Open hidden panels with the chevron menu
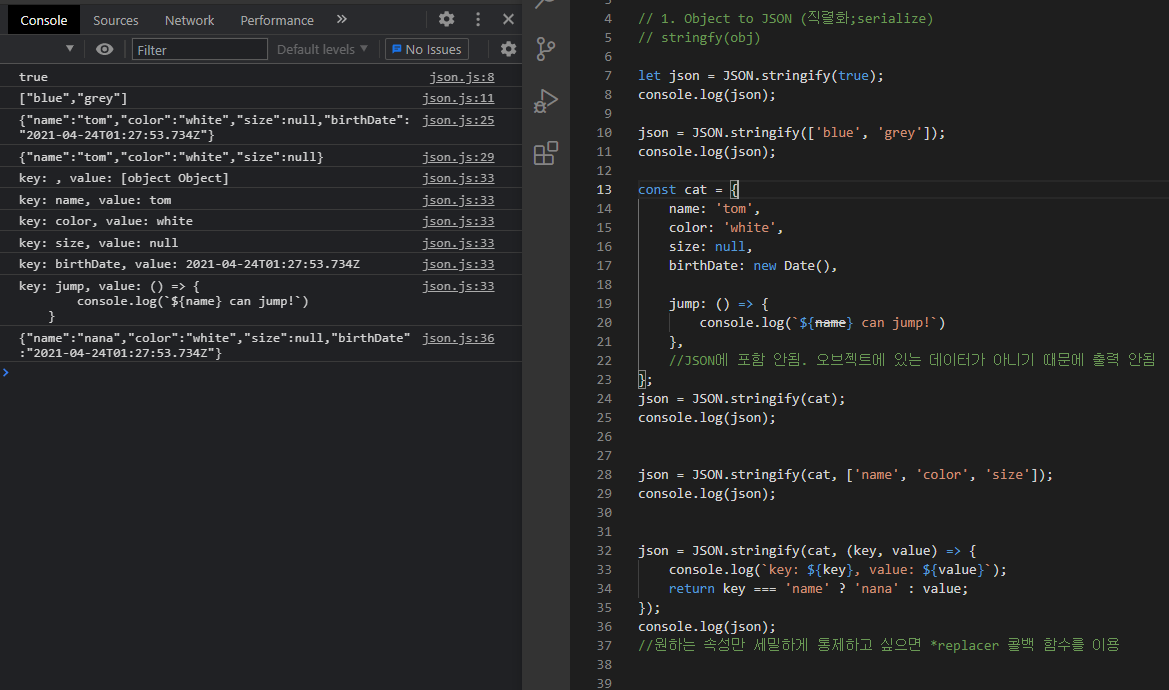Image resolution: width=1169 pixels, height=690 pixels. click(341, 19)
